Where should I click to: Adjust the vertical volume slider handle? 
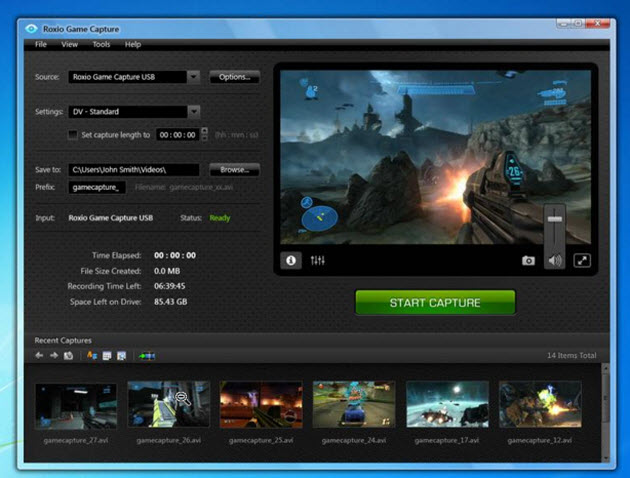(554, 219)
